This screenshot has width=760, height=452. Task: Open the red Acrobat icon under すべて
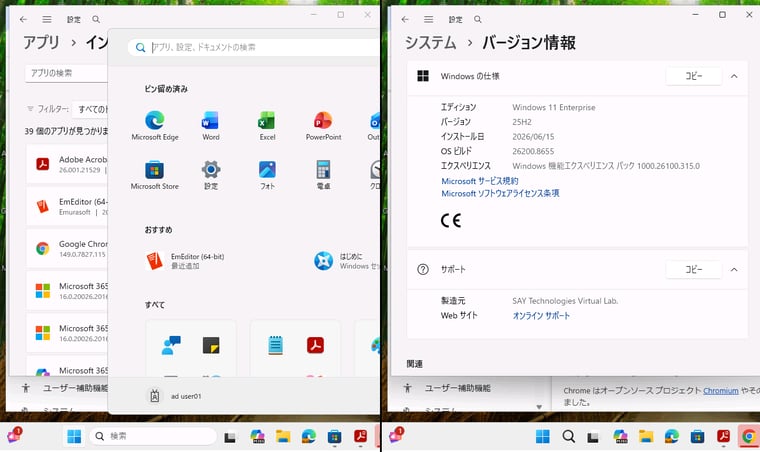pyautogui.click(x=316, y=345)
